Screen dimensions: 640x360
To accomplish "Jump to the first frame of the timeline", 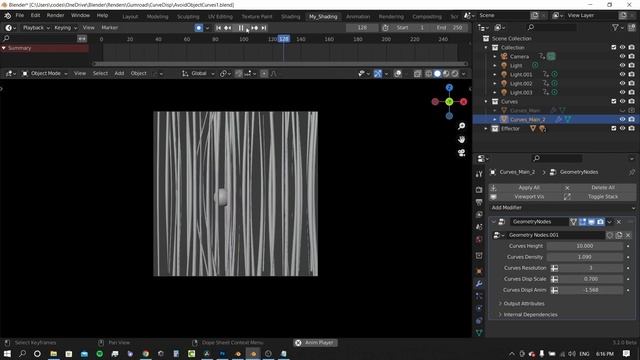I will coord(218,28).
